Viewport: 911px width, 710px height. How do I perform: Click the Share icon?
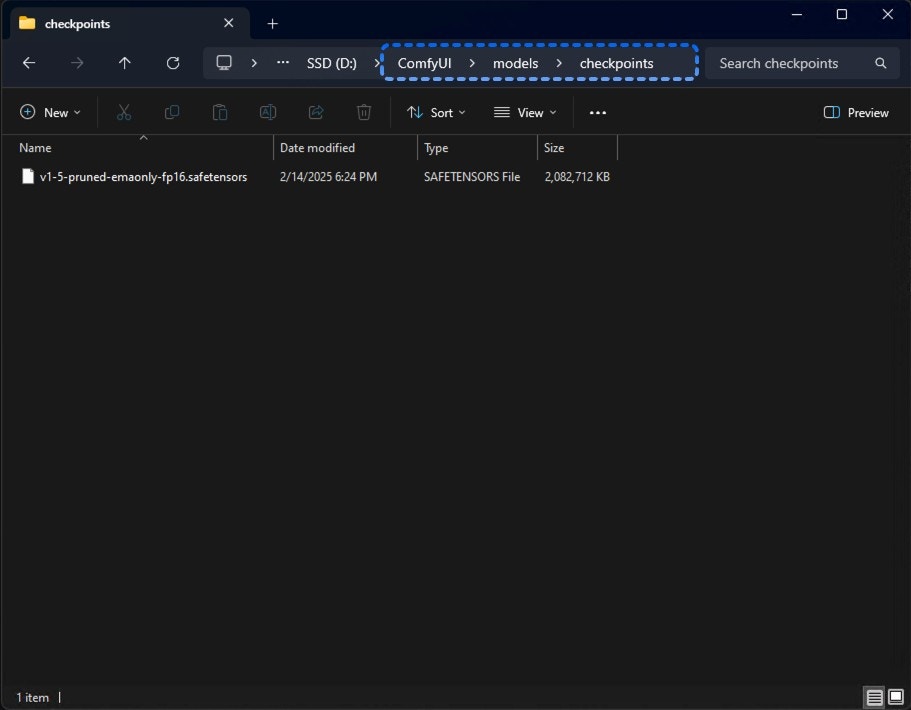315,112
